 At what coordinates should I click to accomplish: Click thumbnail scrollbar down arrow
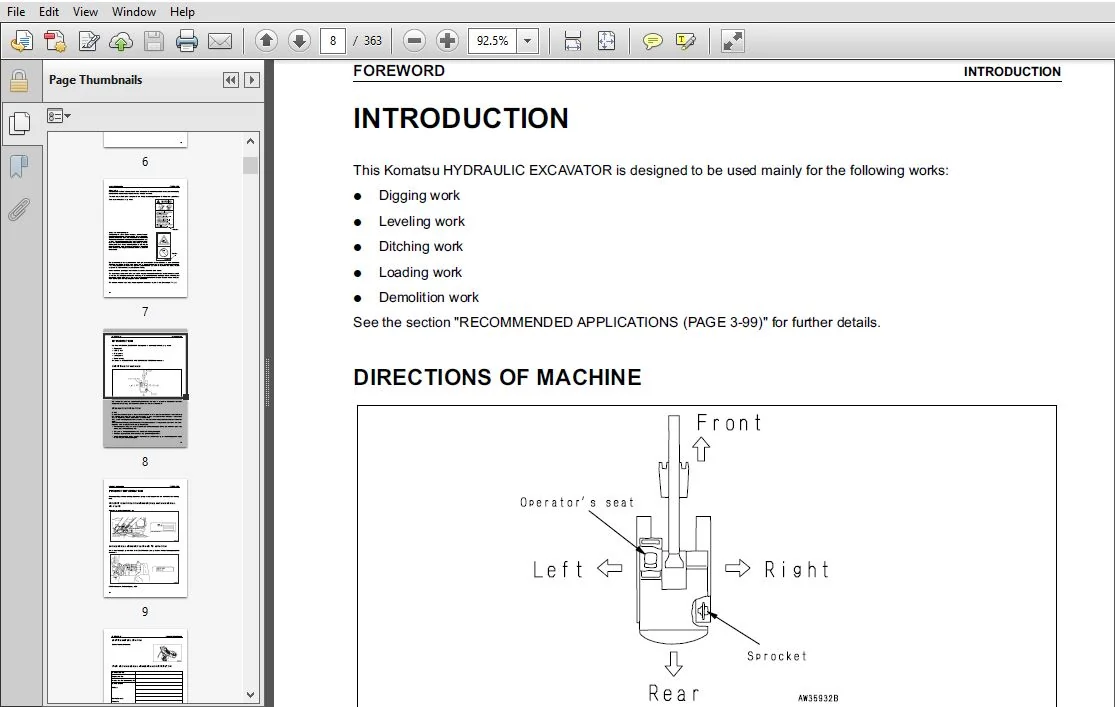[250, 695]
